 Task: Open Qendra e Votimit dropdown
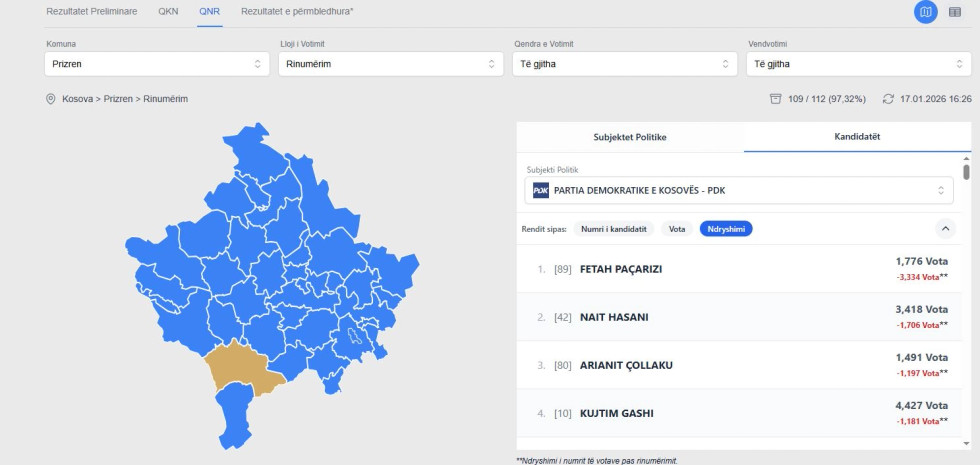pos(624,63)
